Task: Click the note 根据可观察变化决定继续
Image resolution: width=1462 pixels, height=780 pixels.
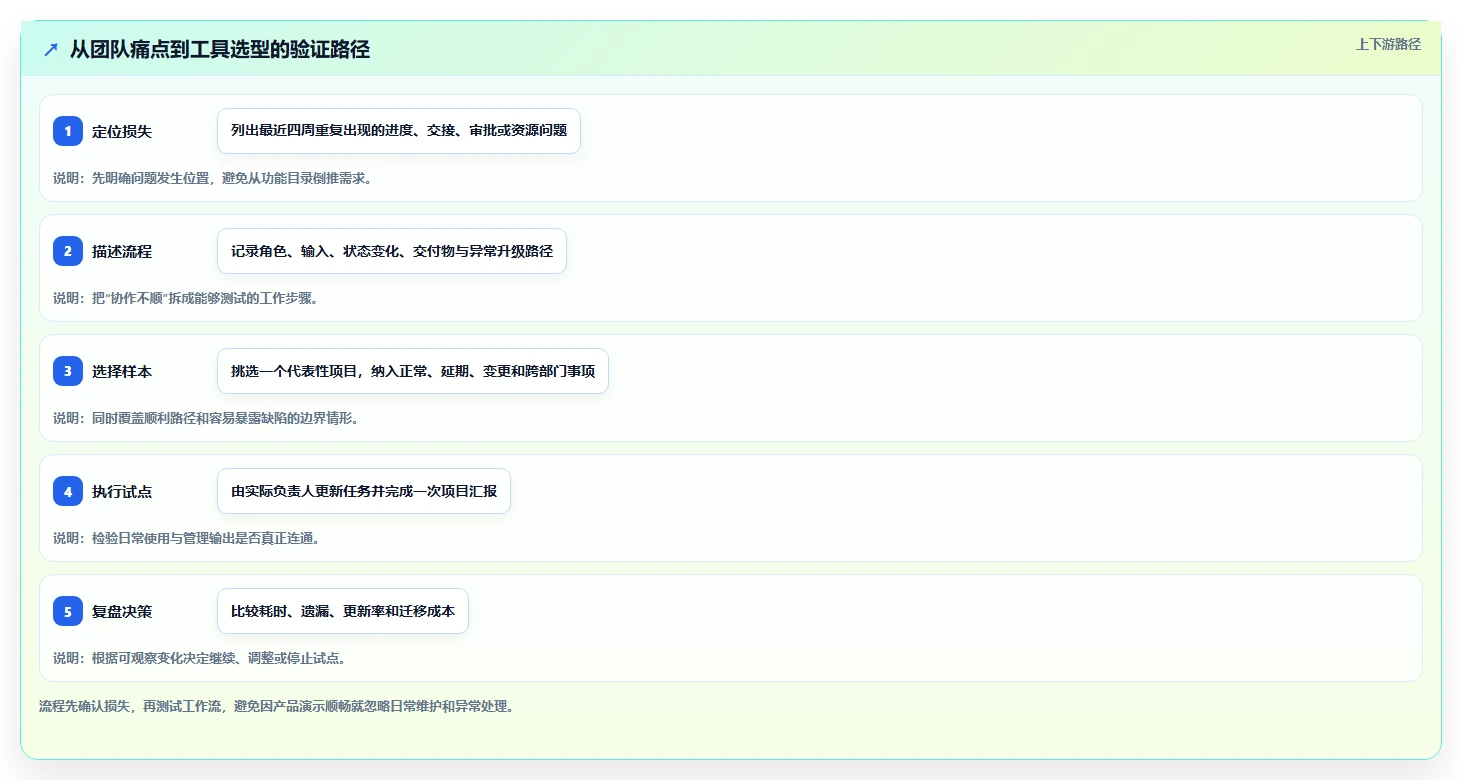Action: click(200, 658)
